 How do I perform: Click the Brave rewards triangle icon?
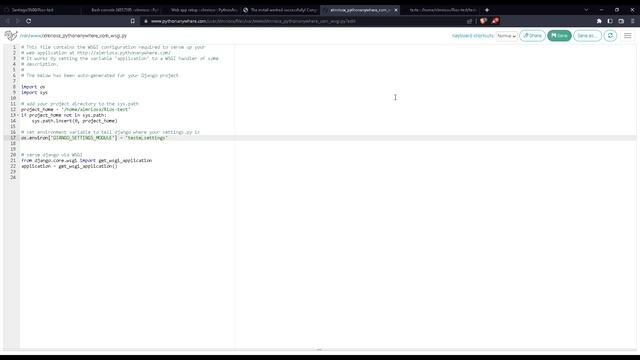[x=496, y=21]
